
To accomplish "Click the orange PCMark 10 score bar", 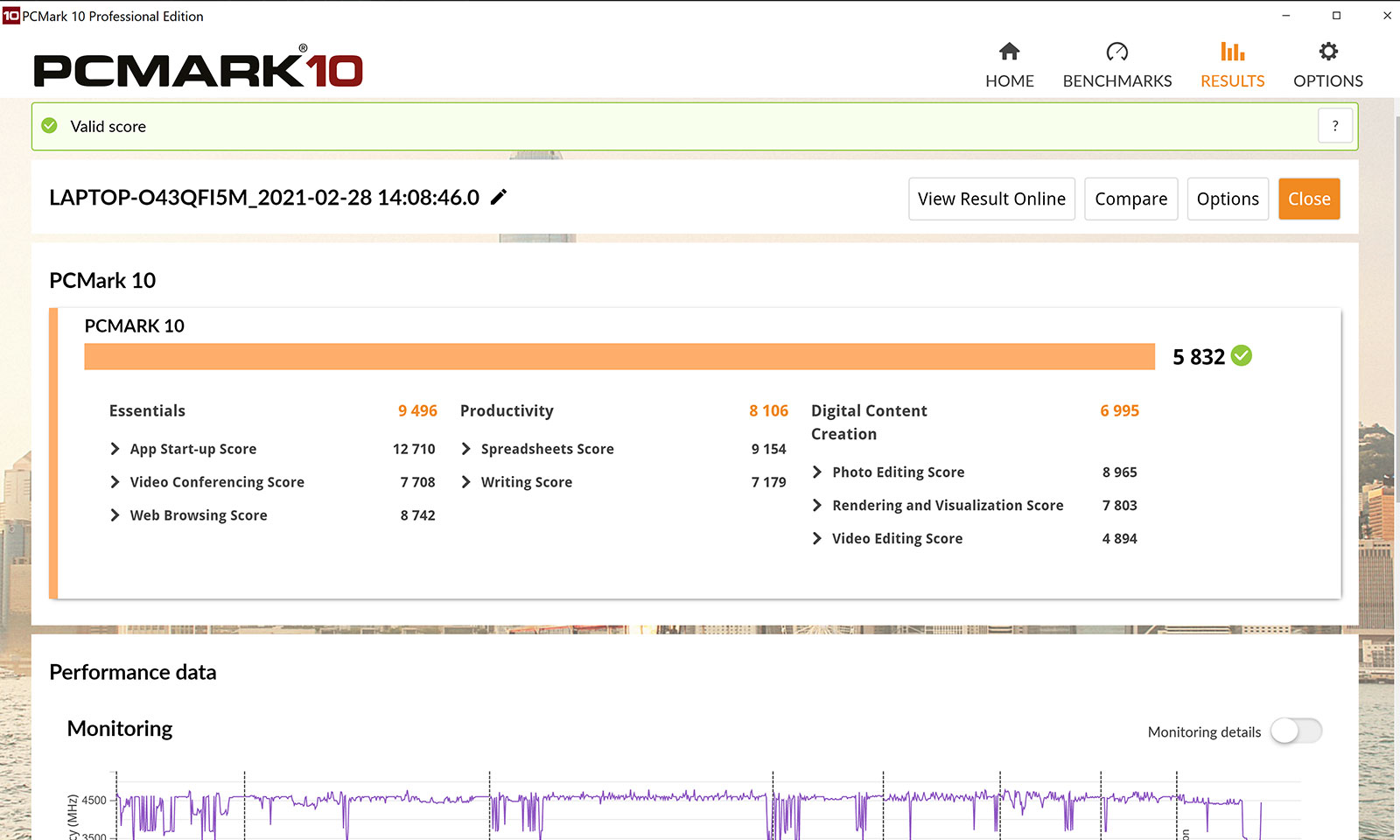I will (x=619, y=356).
